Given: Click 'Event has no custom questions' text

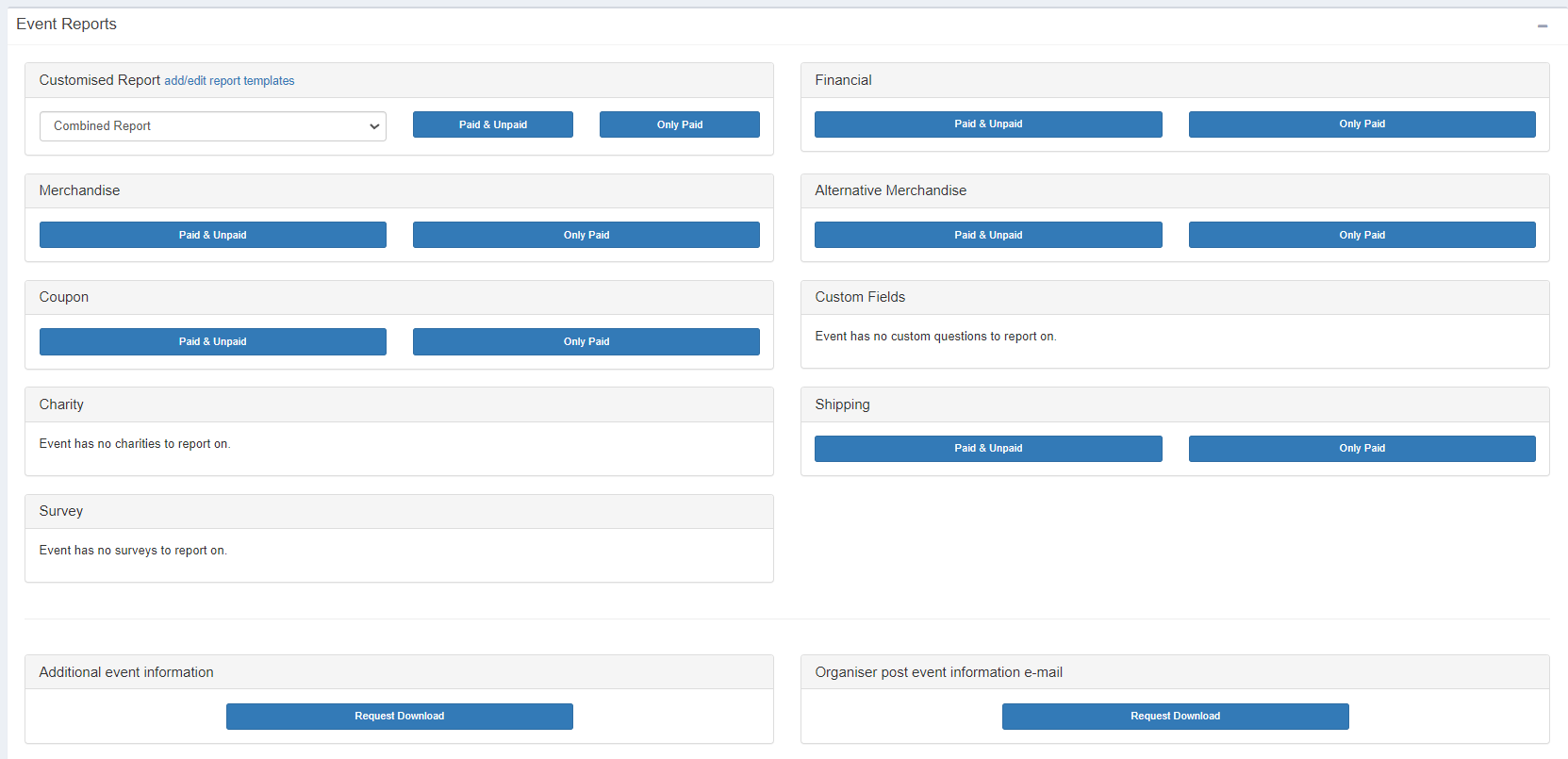Looking at the screenshot, I should (935, 337).
